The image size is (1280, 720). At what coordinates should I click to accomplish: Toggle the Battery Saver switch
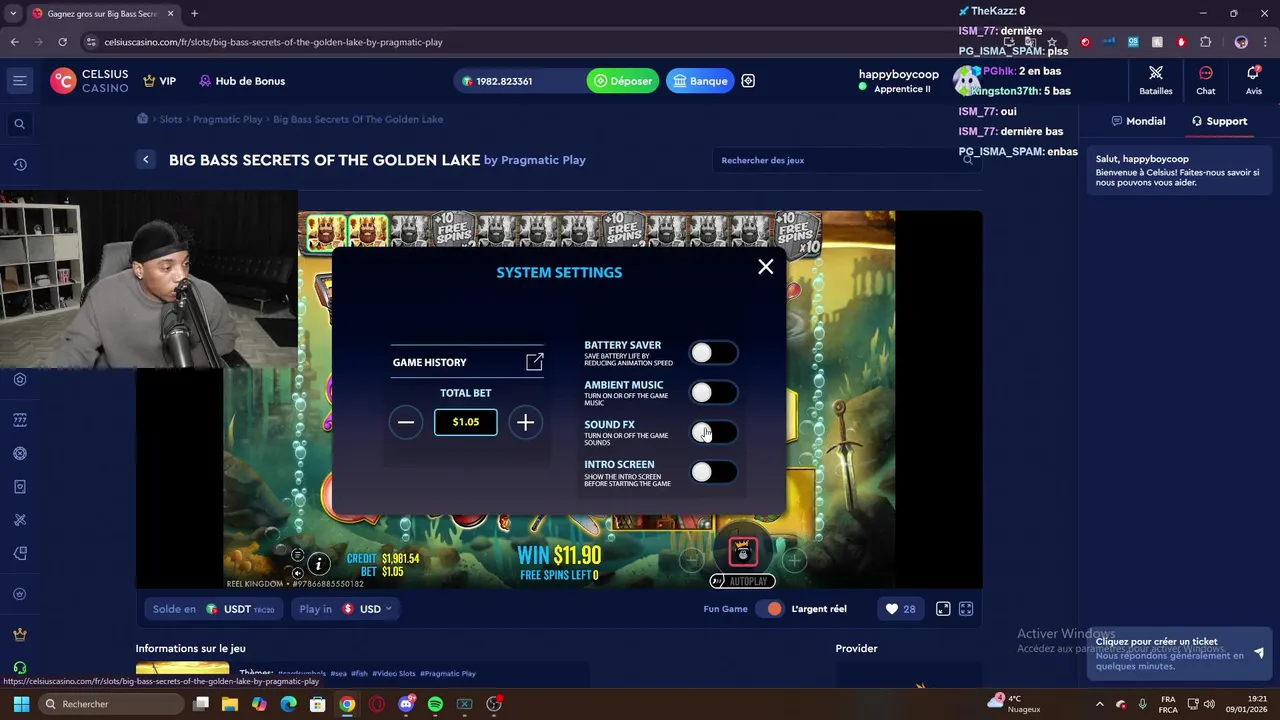(x=713, y=353)
